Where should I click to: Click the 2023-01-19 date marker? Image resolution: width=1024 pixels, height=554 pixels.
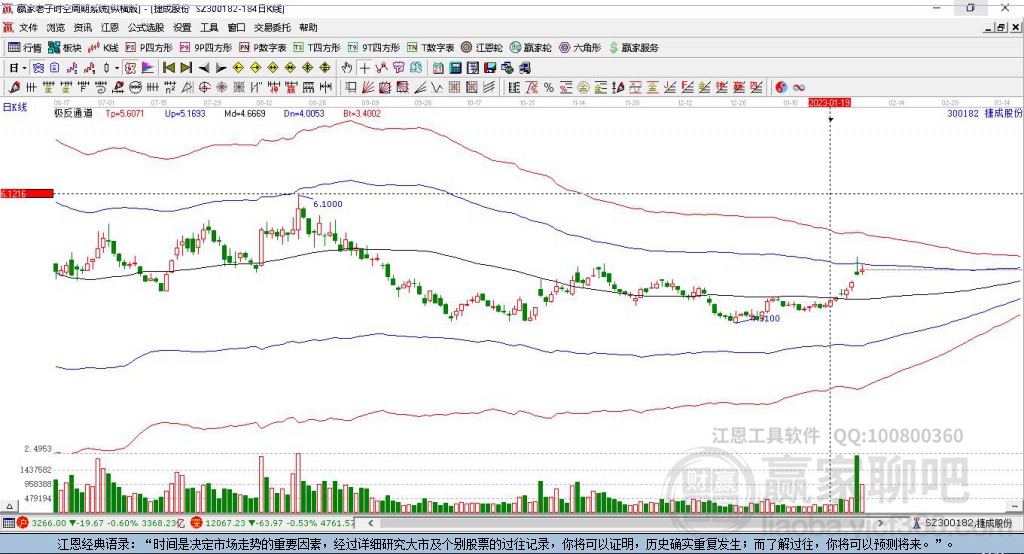point(829,102)
